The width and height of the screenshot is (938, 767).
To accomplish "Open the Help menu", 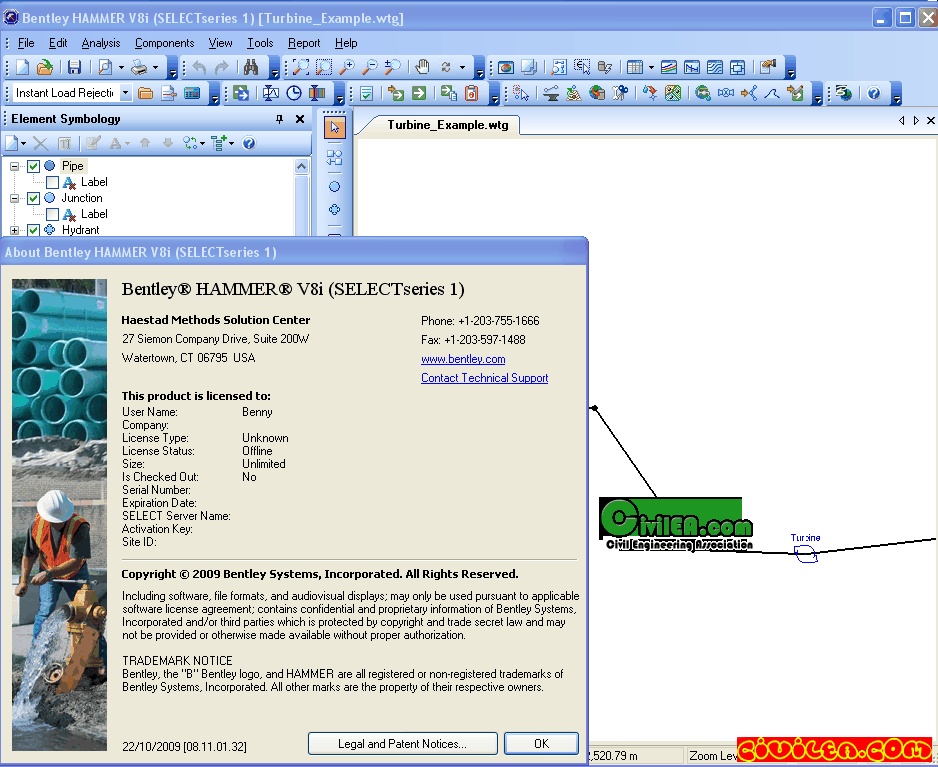I will point(346,43).
